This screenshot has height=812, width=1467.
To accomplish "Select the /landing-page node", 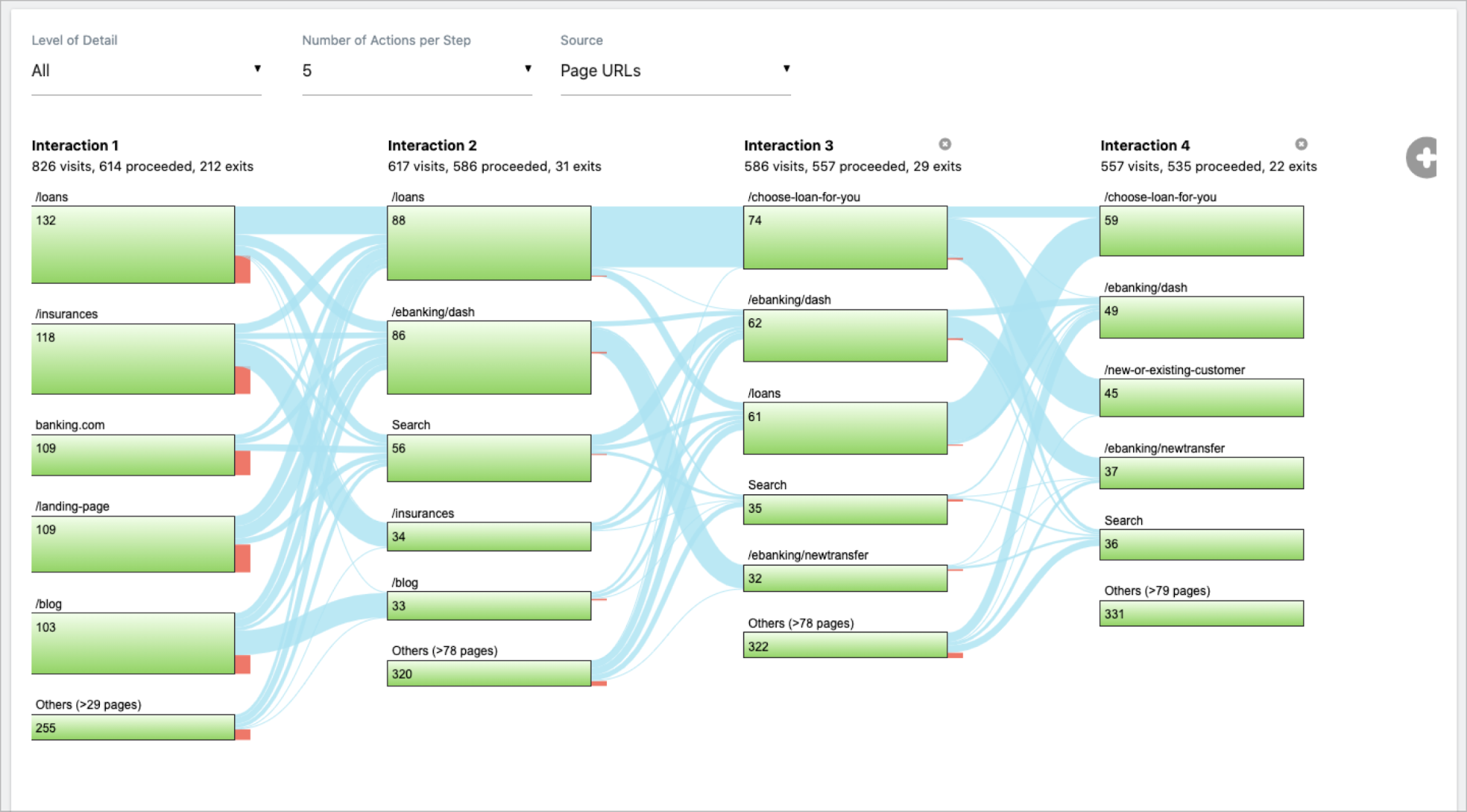I will [133, 544].
